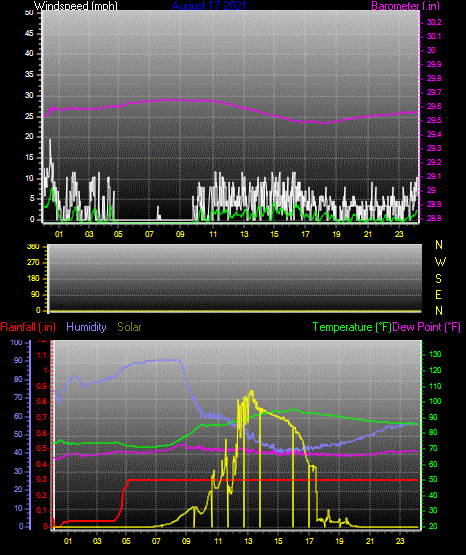Click the 'Windspeed (mph)' axis title

tap(76, 6)
